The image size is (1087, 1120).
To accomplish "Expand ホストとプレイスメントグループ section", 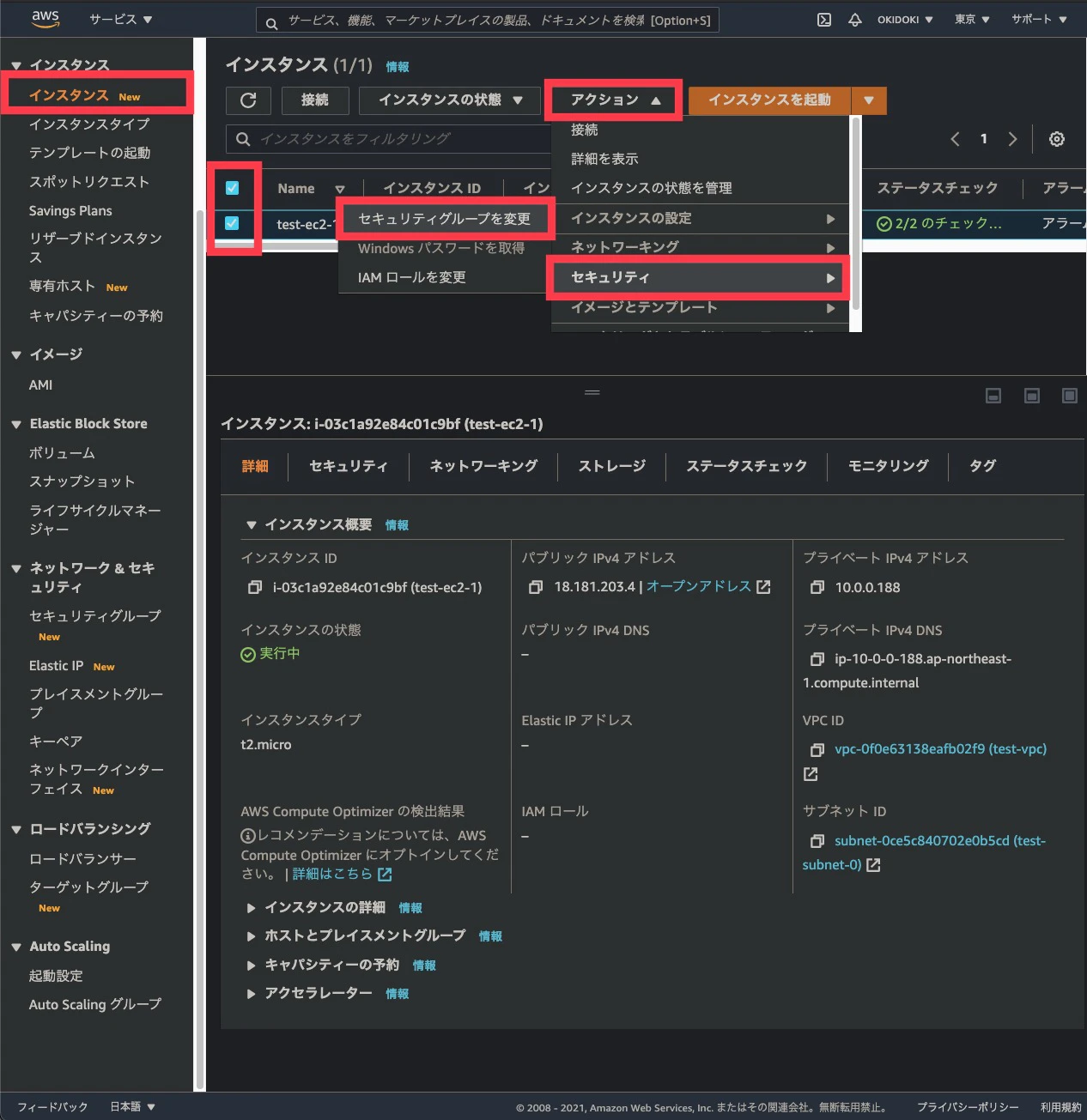I will 252,936.
